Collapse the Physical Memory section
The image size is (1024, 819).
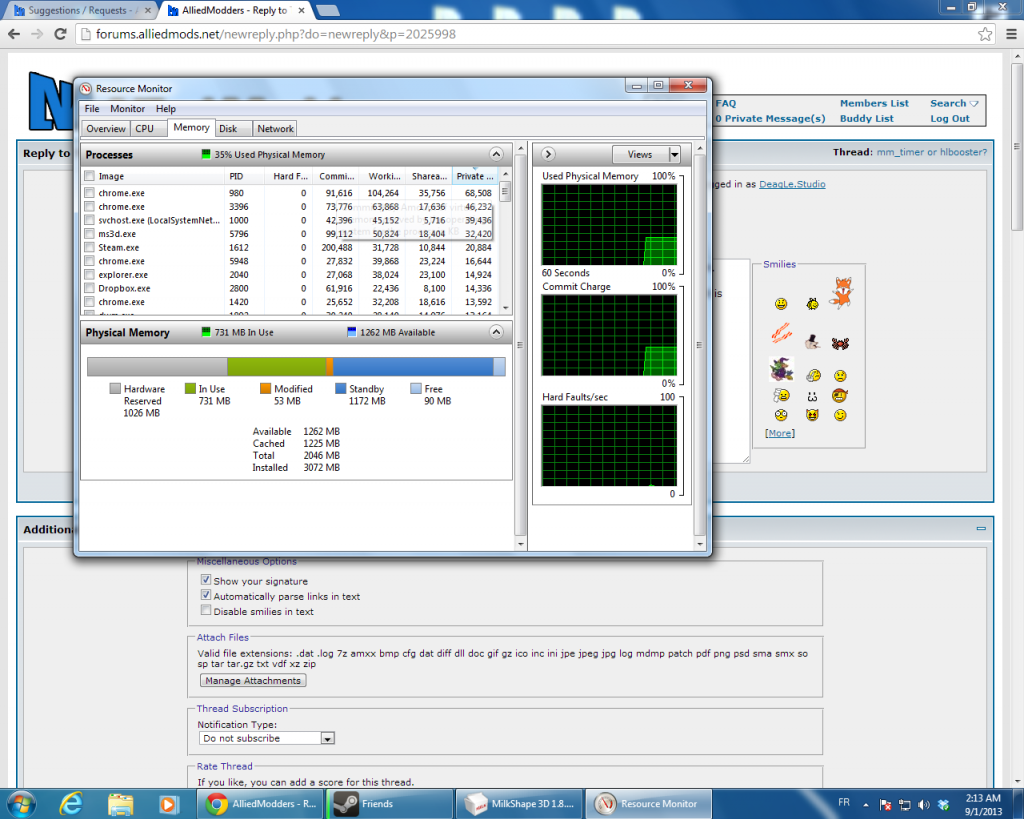click(x=496, y=332)
